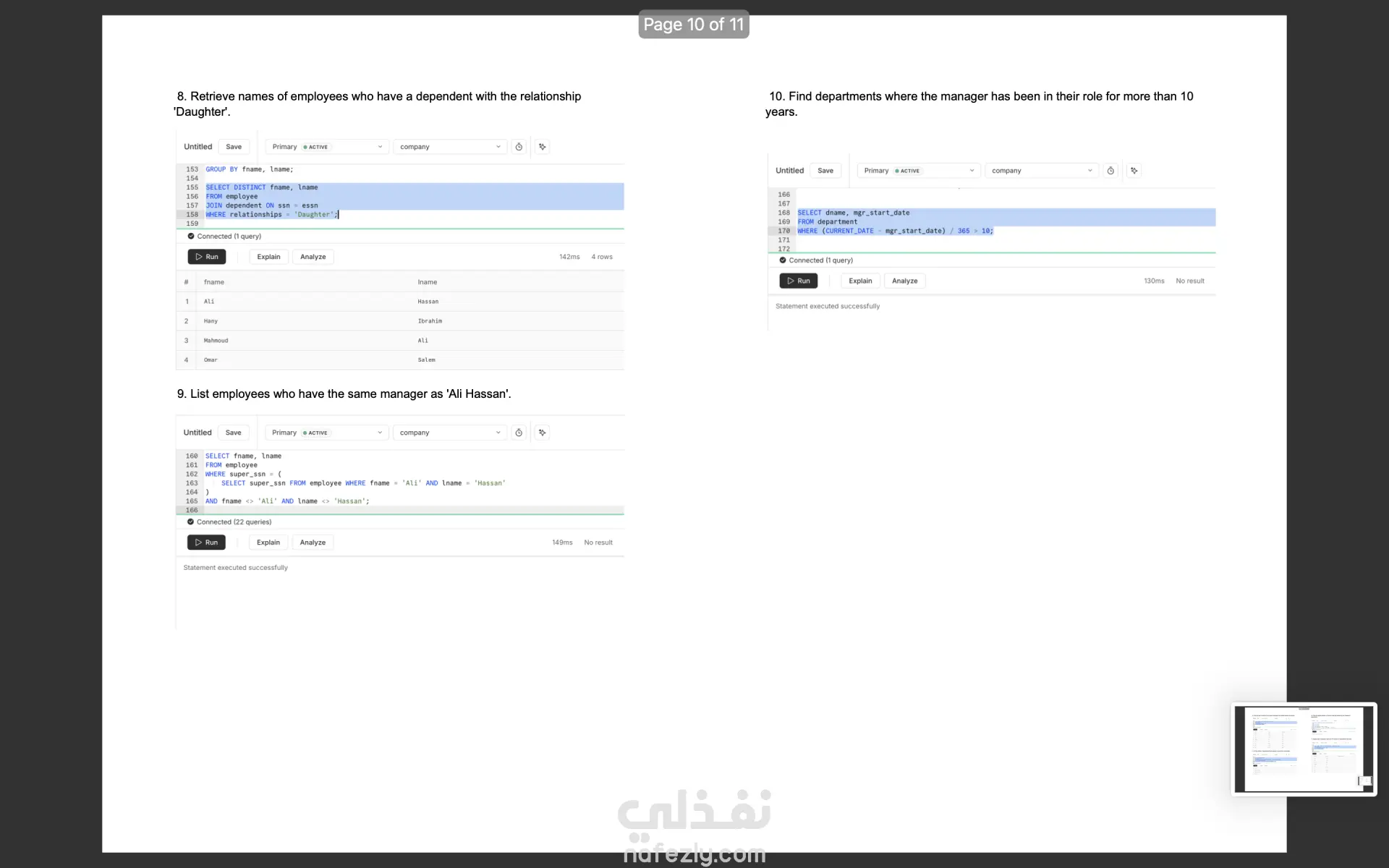The image size is (1389, 868).
Task: Click the page thumbnail preview at bottom right
Action: [x=1304, y=749]
